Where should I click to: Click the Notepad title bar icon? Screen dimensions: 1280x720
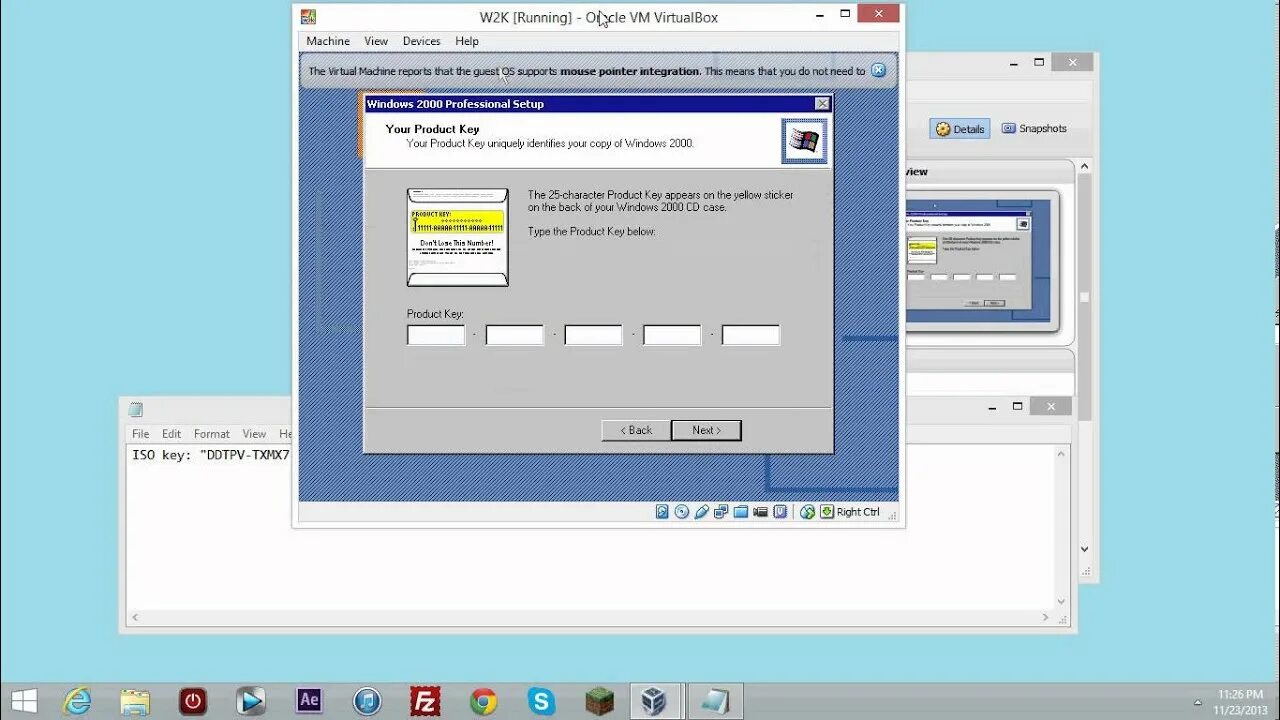point(136,409)
